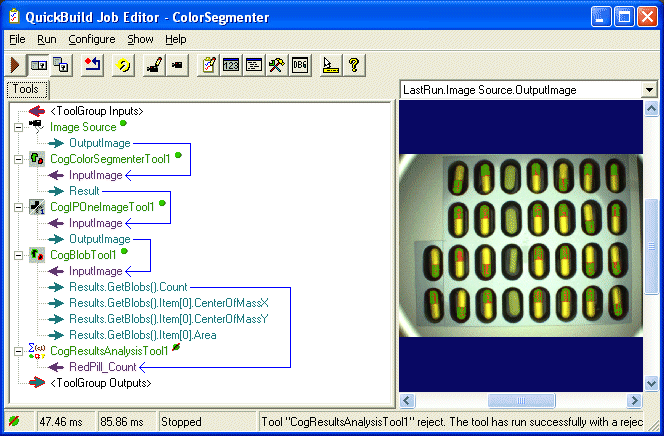Click the pill tray image display
Image resolution: width=664 pixels, height=436 pixels.
[x=521, y=246]
